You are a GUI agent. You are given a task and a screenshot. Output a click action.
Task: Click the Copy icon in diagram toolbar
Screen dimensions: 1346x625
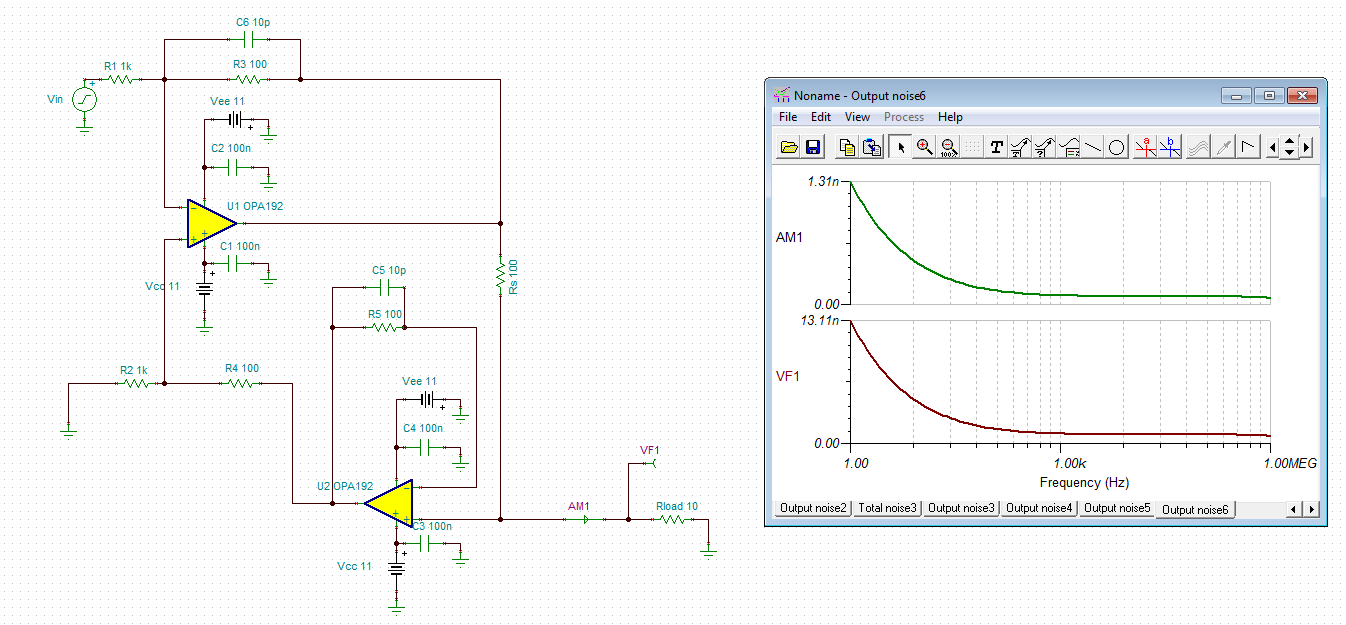(x=847, y=147)
